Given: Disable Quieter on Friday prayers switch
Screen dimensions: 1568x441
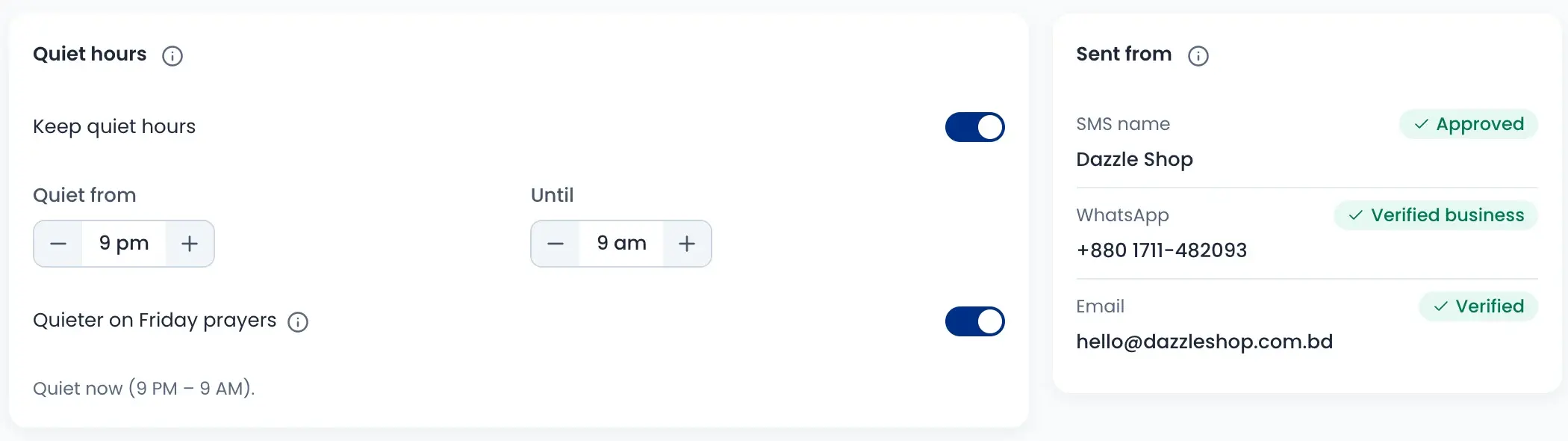Looking at the screenshot, I should pos(975,321).
